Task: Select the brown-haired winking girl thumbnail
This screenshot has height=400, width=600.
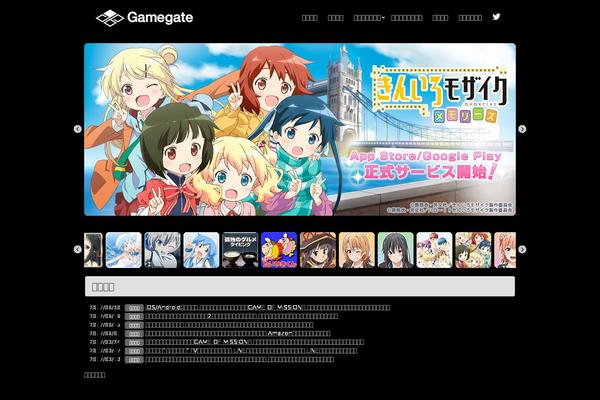Action: click(x=357, y=250)
